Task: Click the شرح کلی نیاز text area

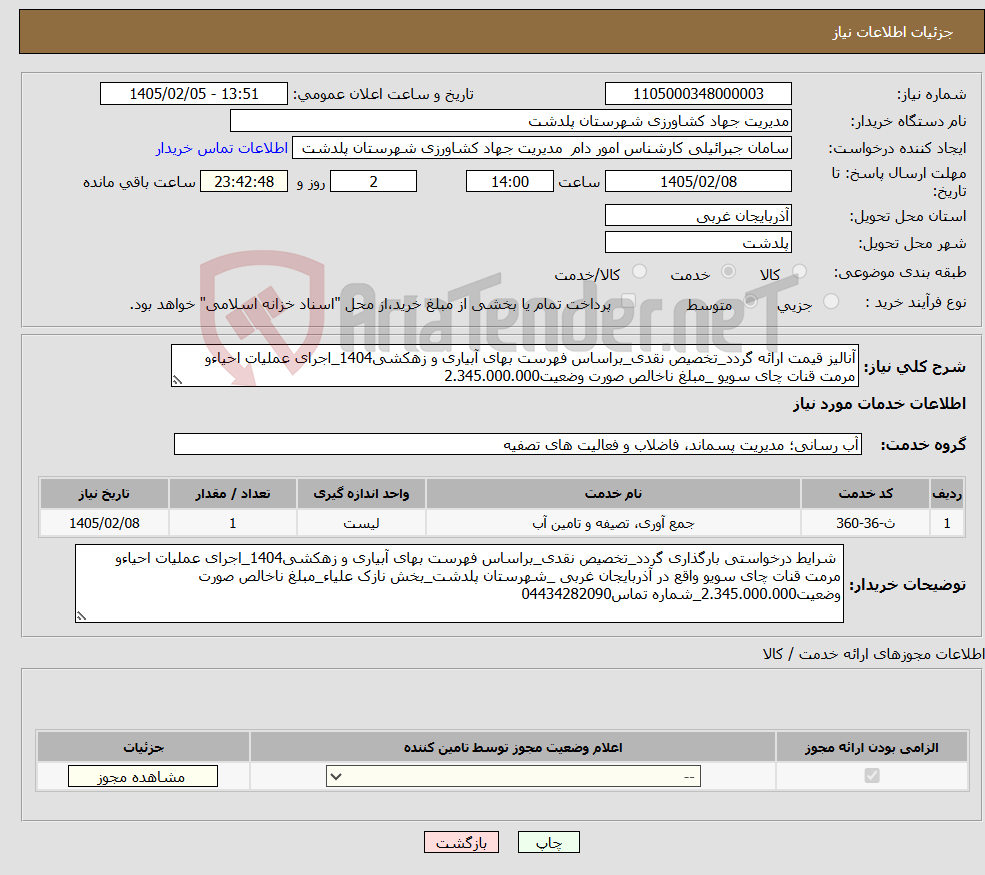Action: pos(514,366)
